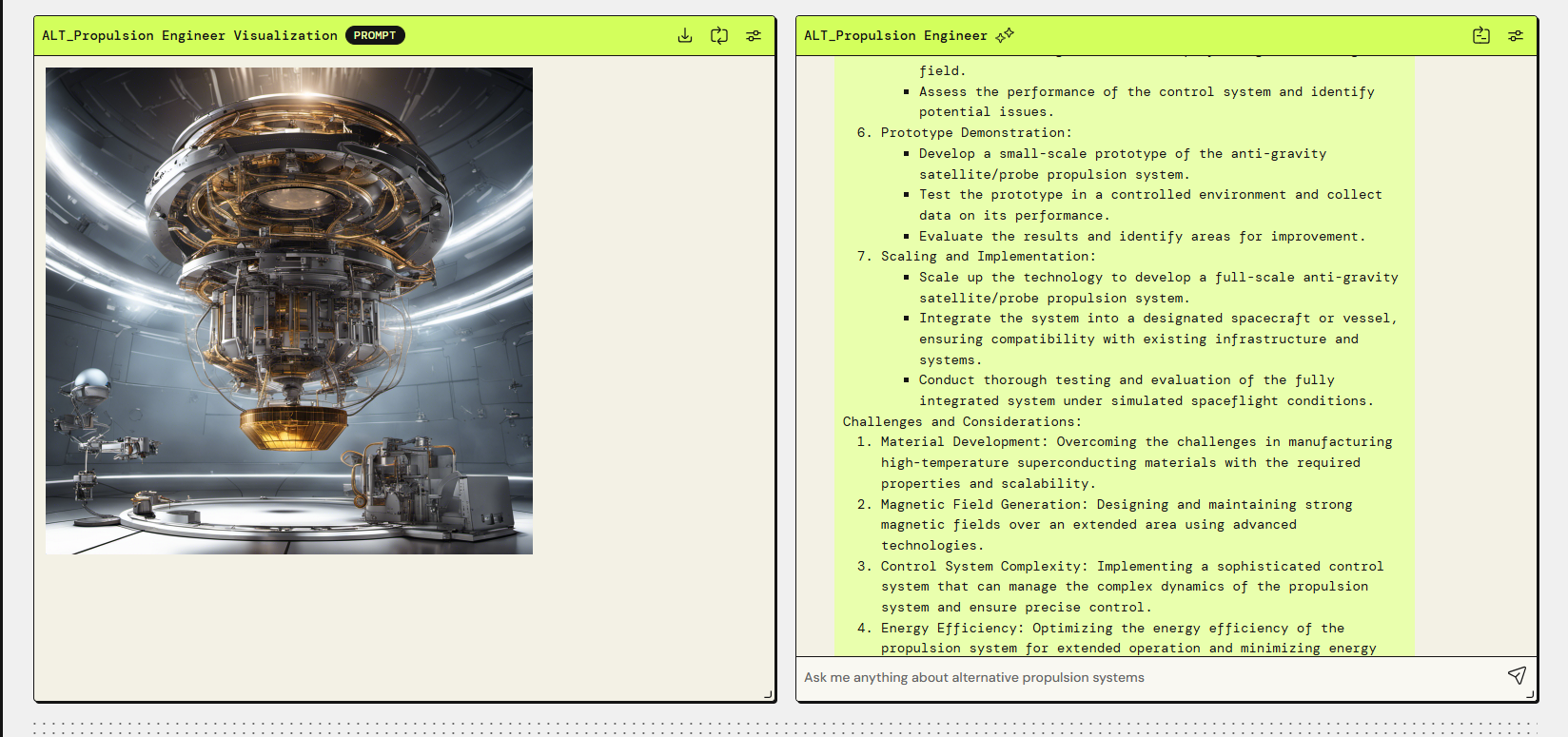Click the 'ALT_Propulsion Engineer Visualization' panel title

point(189,35)
